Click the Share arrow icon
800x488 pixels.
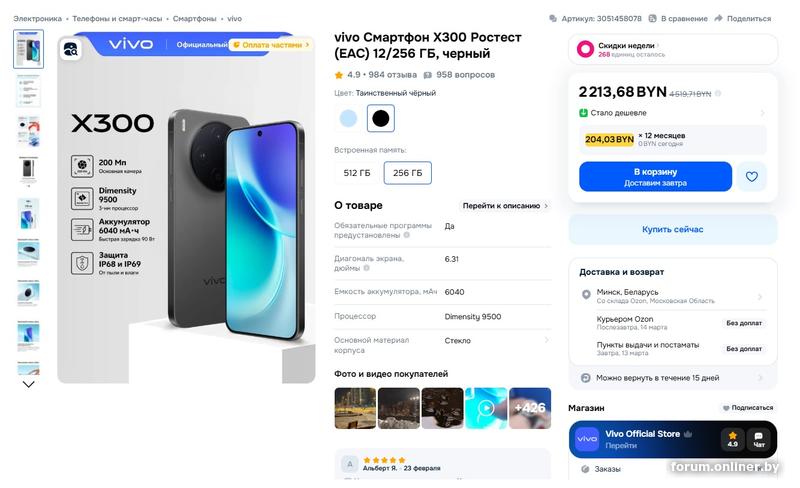click(x=720, y=18)
